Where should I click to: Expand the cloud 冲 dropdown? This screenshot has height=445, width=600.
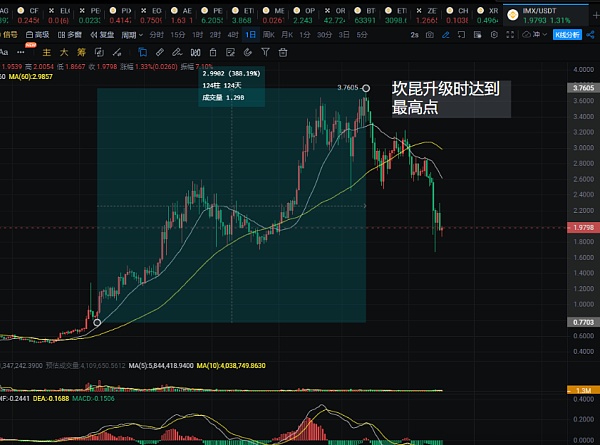point(534,35)
